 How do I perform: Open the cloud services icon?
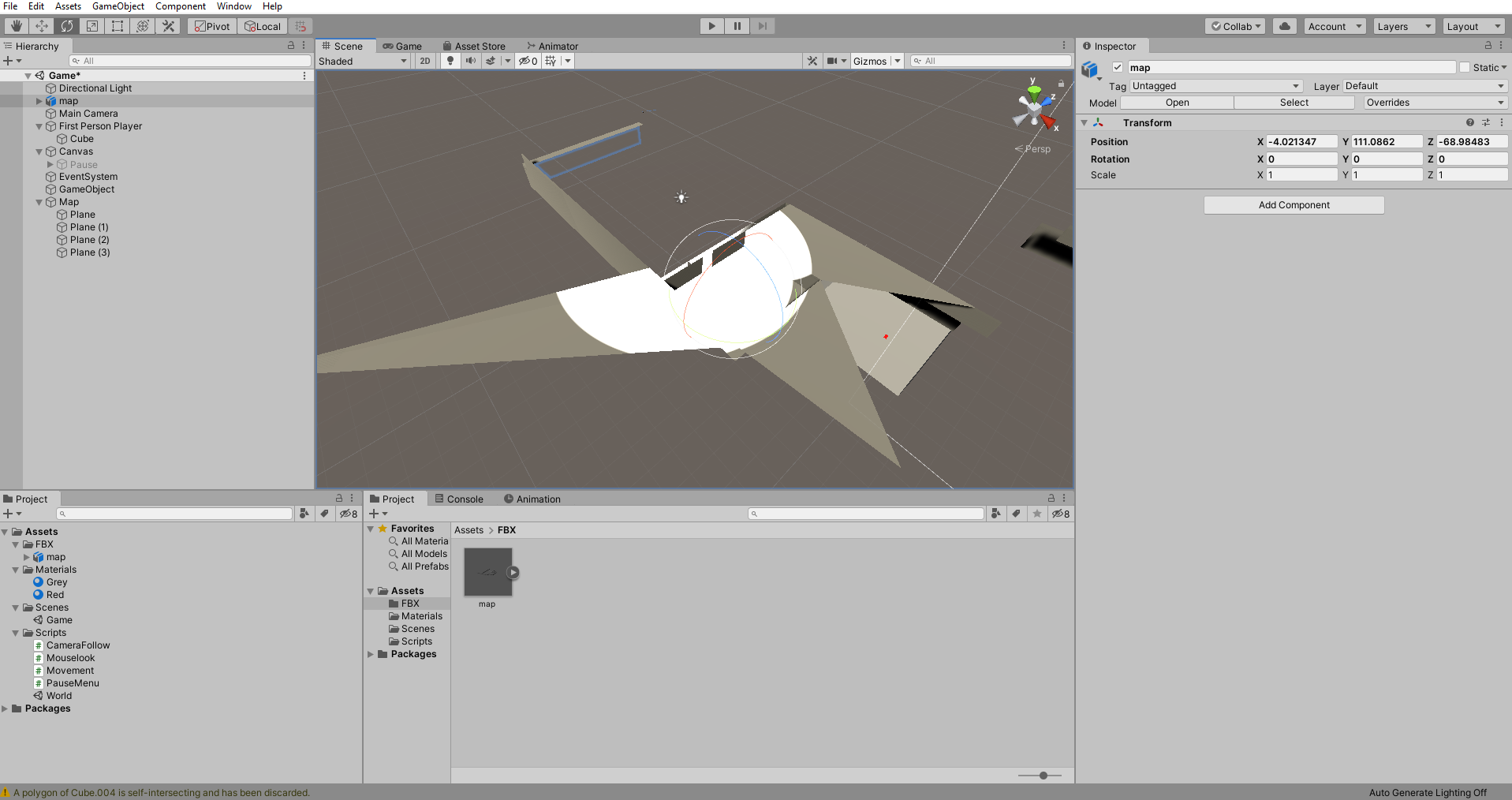pyautogui.click(x=1285, y=26)
